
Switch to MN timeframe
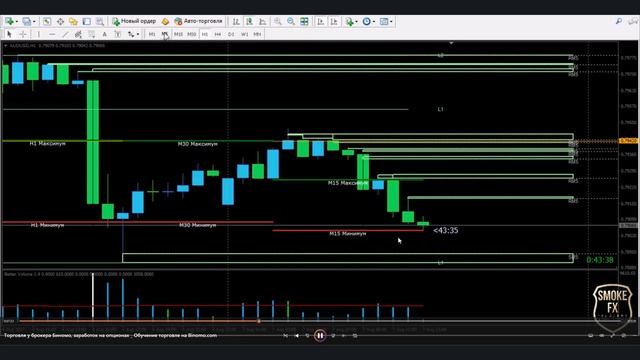pyautogui.click(x=257, y=34)
